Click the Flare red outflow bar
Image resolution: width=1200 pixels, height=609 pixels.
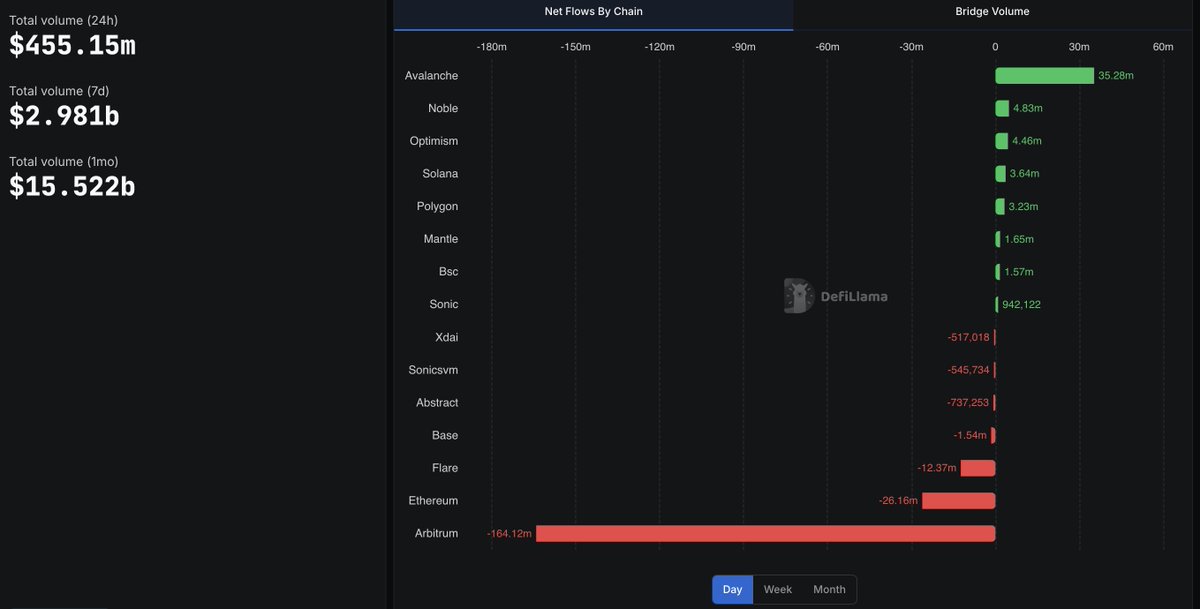(x=978, y=468)
